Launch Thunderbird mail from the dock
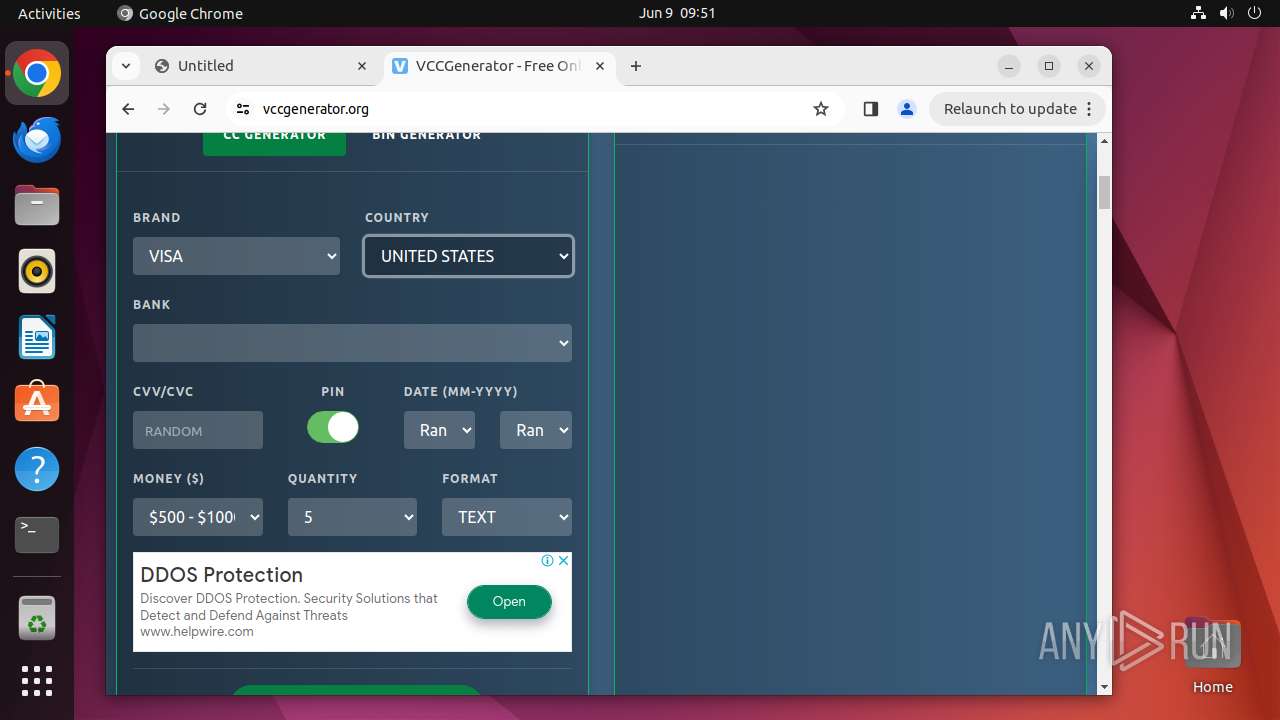 point(37,140)
